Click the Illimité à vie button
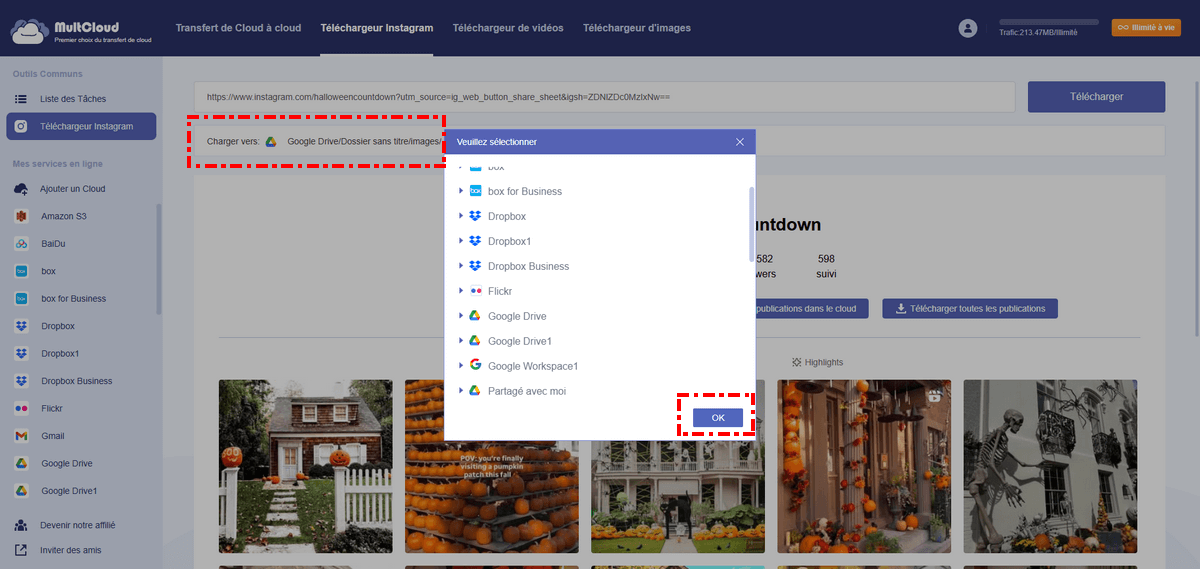 1146,28
